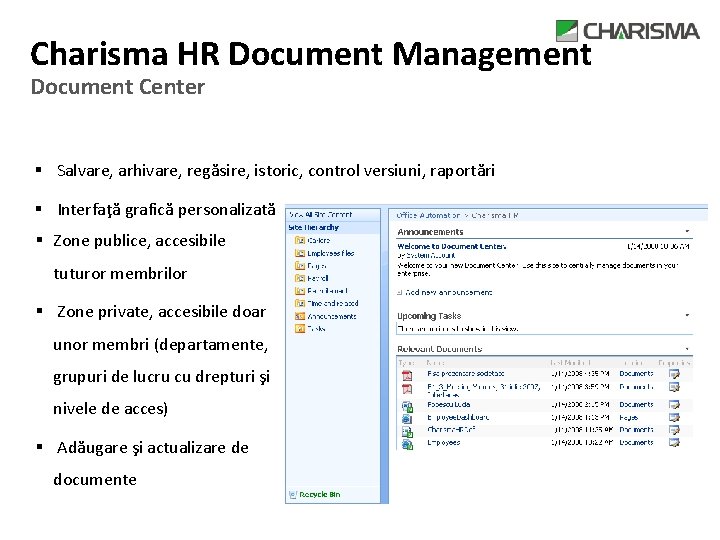Click the Recycle Bin link text
This screenshot has height=540, width=720.
click(x=320, y=495)
